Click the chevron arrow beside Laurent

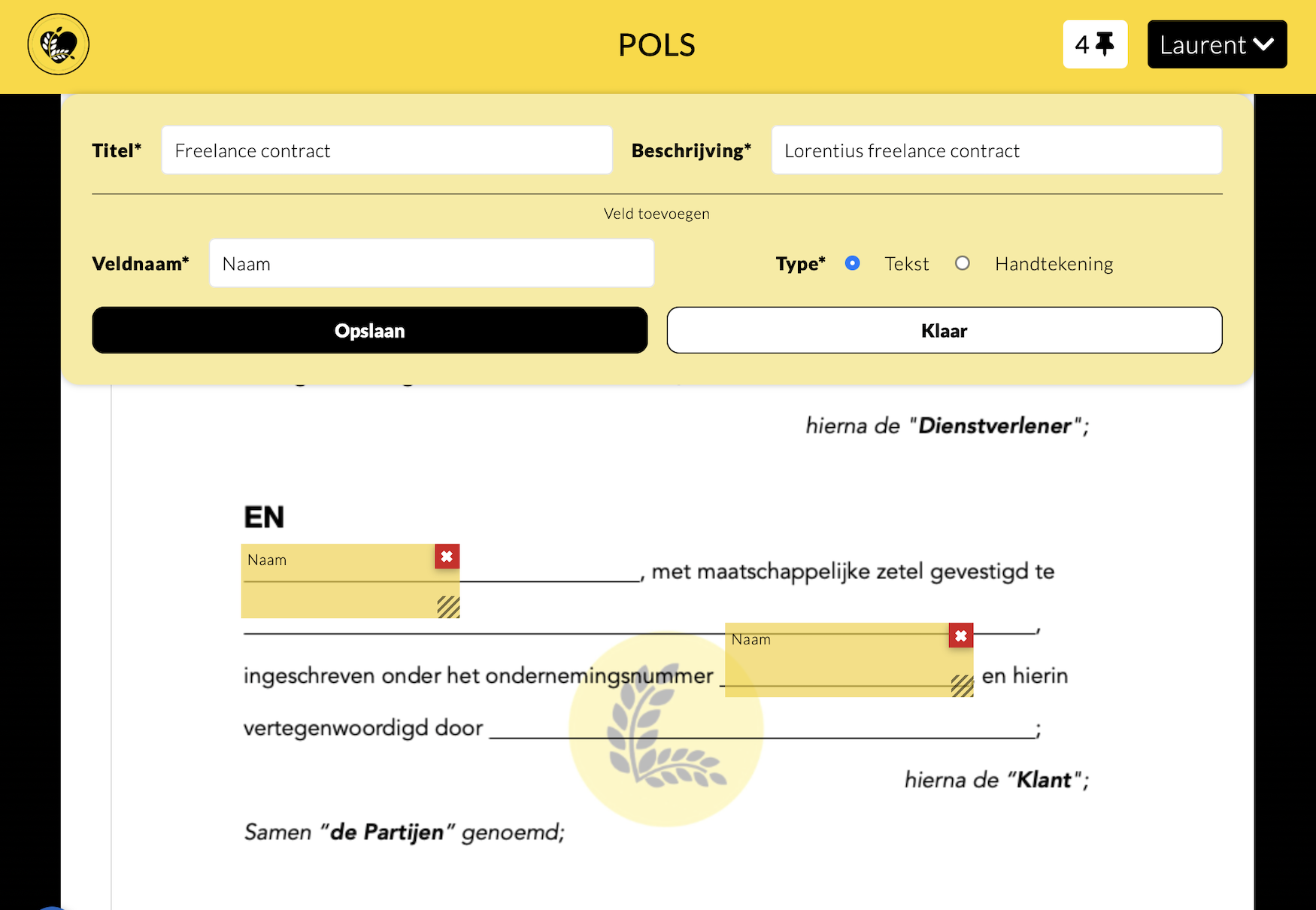tap(1264, 44)
